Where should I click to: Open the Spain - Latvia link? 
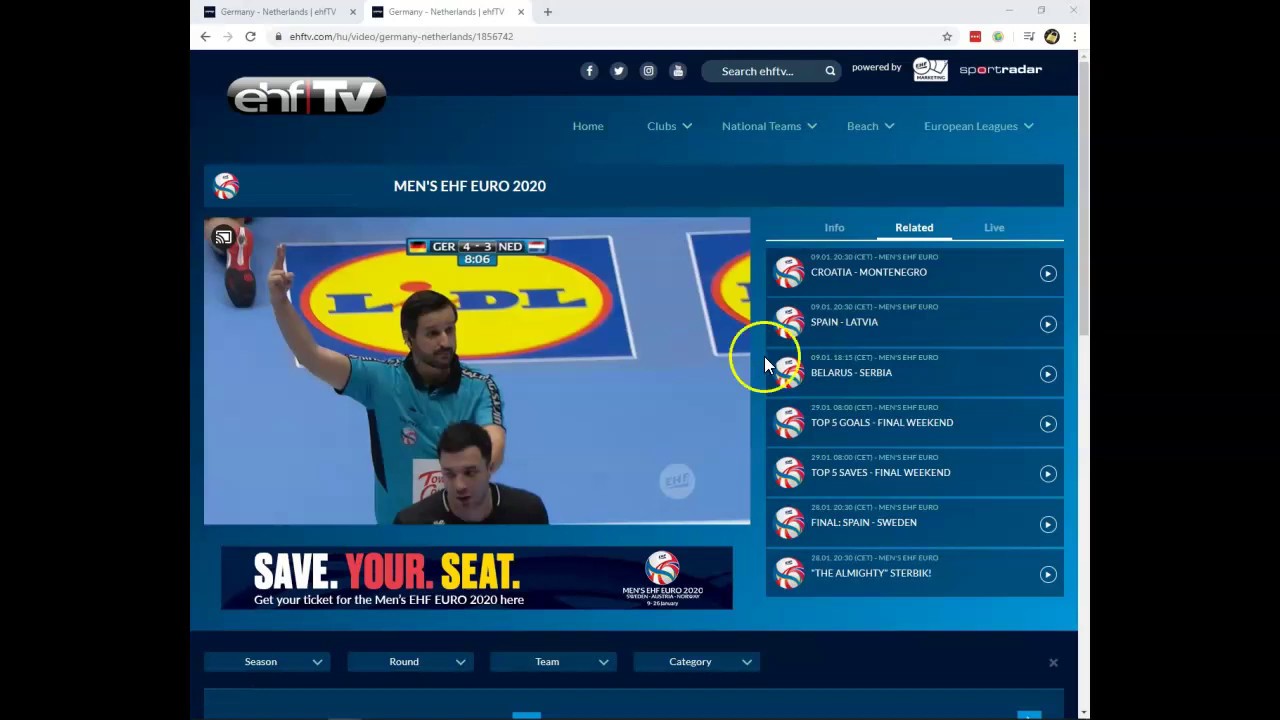point(844,322)
